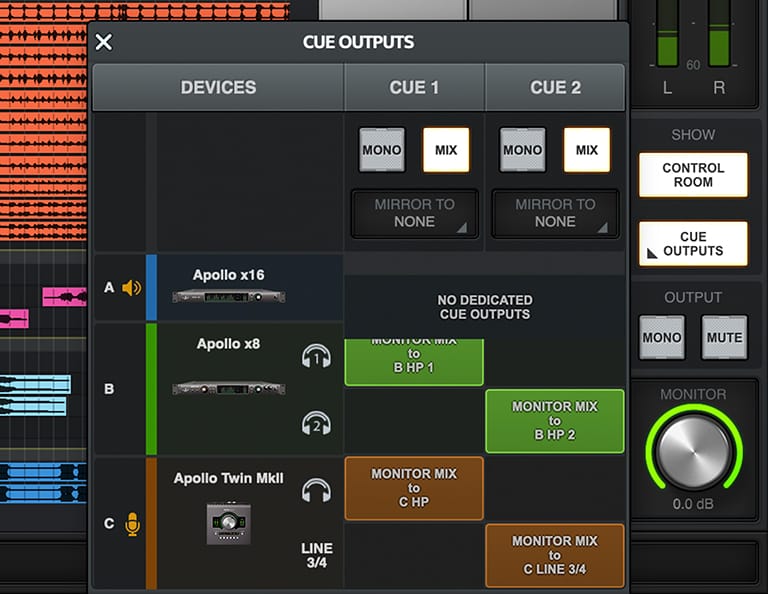
Task: Click microphone icon on device C
Action: (132, 523)
